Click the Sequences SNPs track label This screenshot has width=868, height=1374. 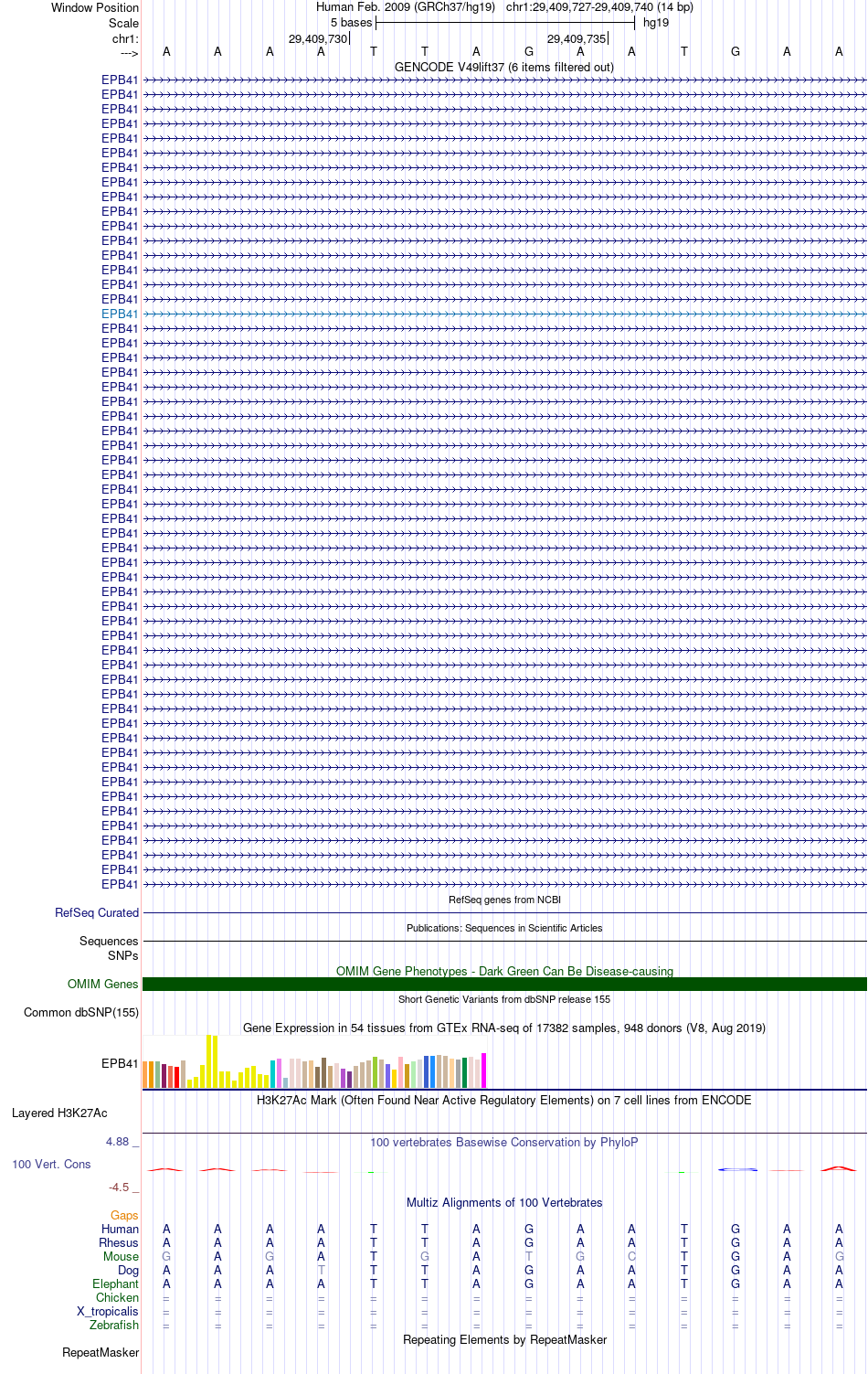(109, 948)
